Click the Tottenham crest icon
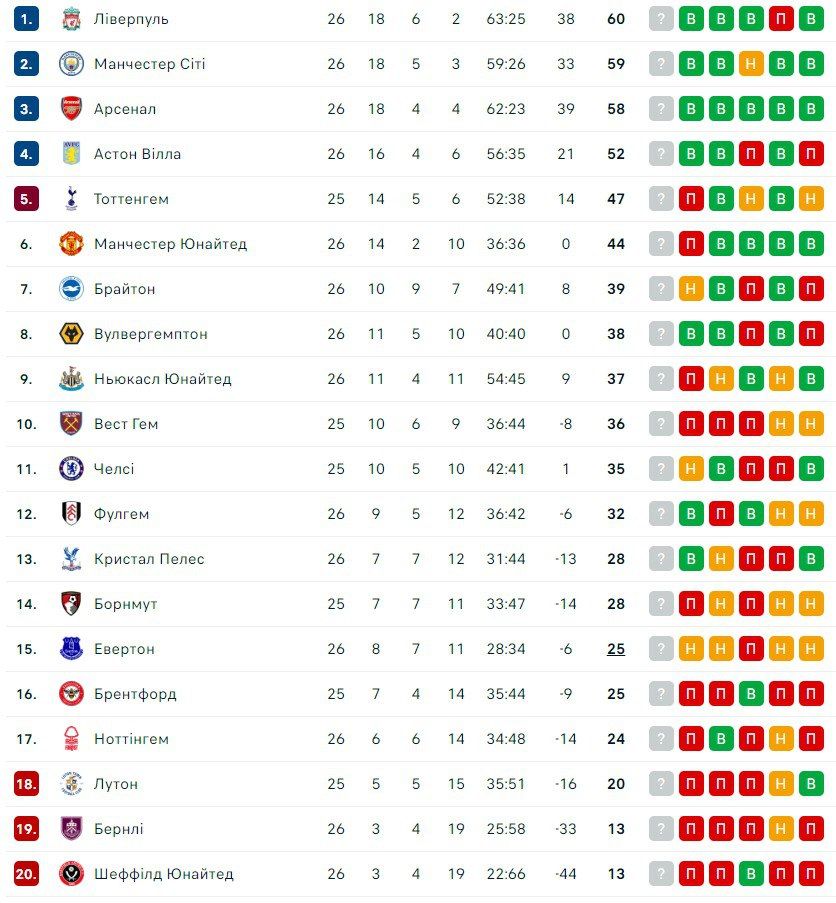The image size is (836, 903). (71, 199)
